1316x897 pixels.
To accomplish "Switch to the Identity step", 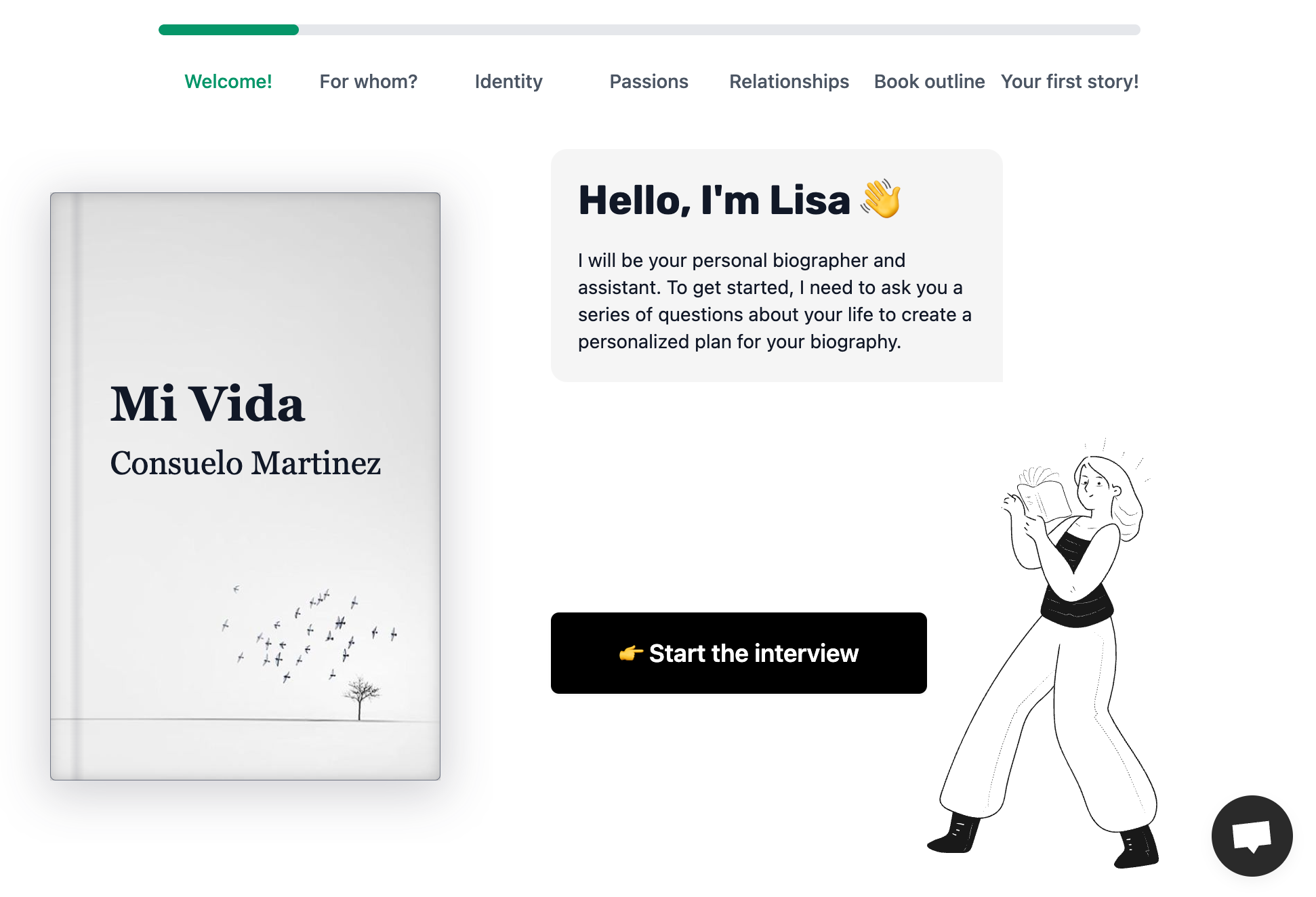I will 509,81.
